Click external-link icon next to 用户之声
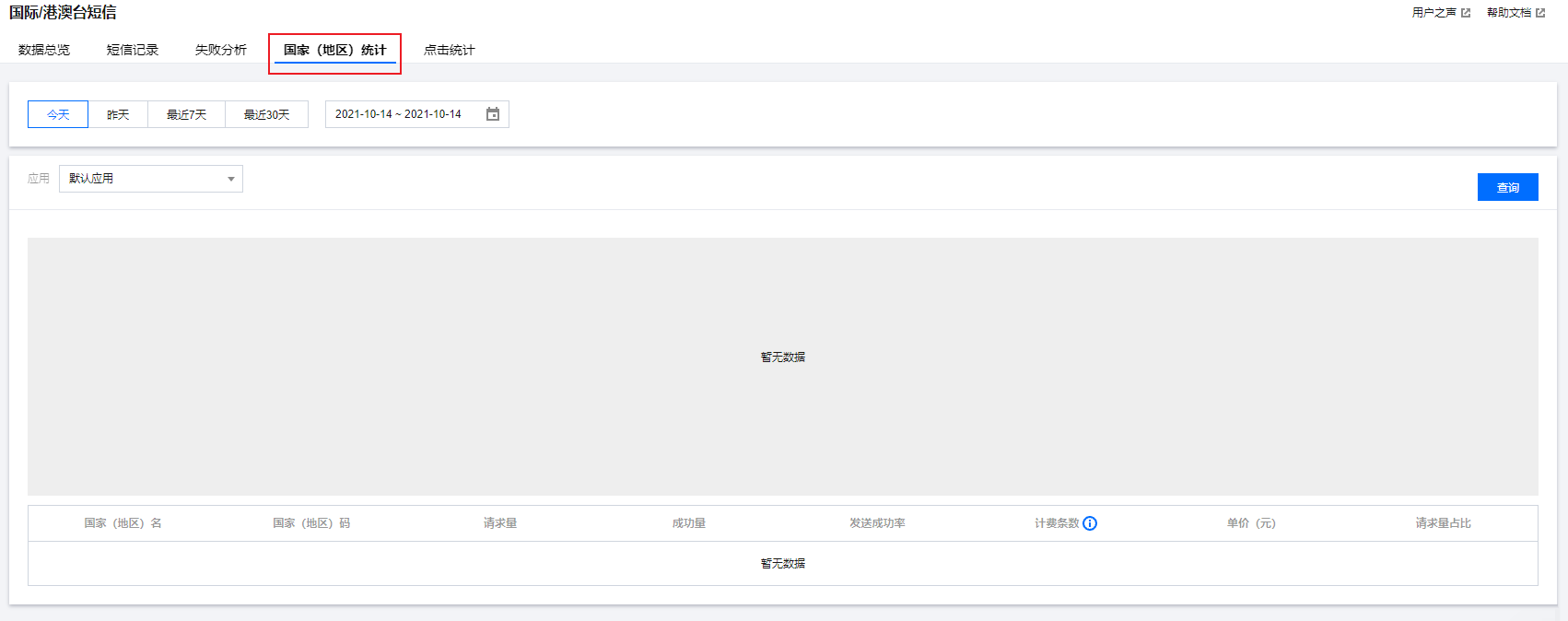 1466,13
